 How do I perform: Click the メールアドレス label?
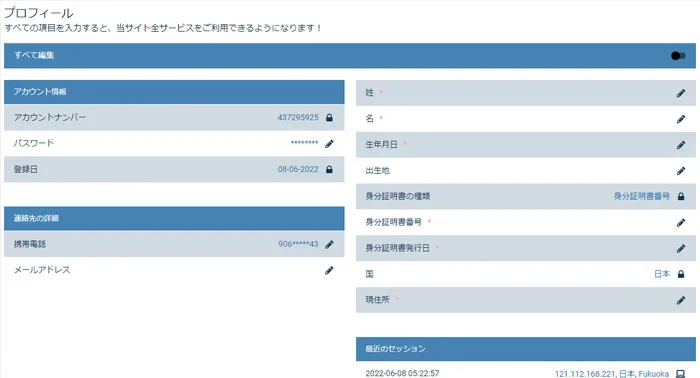point(42,270)
